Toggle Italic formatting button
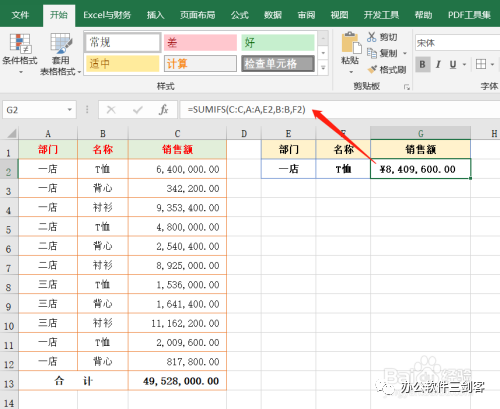The image size is (500, 409). tap(438, 64)
